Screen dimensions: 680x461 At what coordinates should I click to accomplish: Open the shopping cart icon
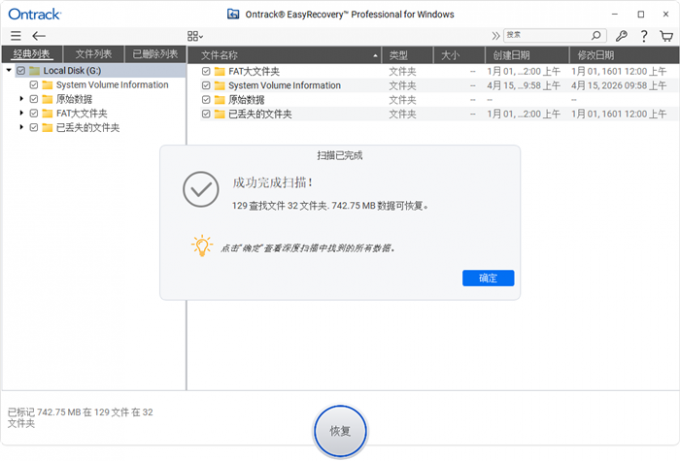point(666,36)
